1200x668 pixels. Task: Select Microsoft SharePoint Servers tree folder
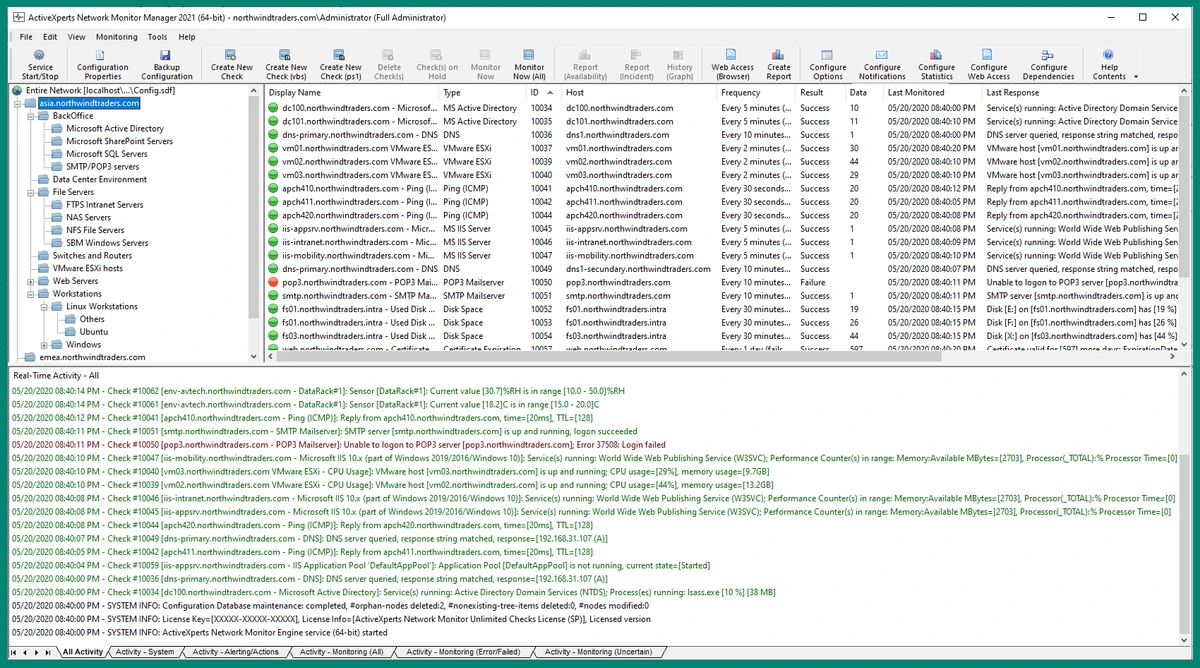119,141
